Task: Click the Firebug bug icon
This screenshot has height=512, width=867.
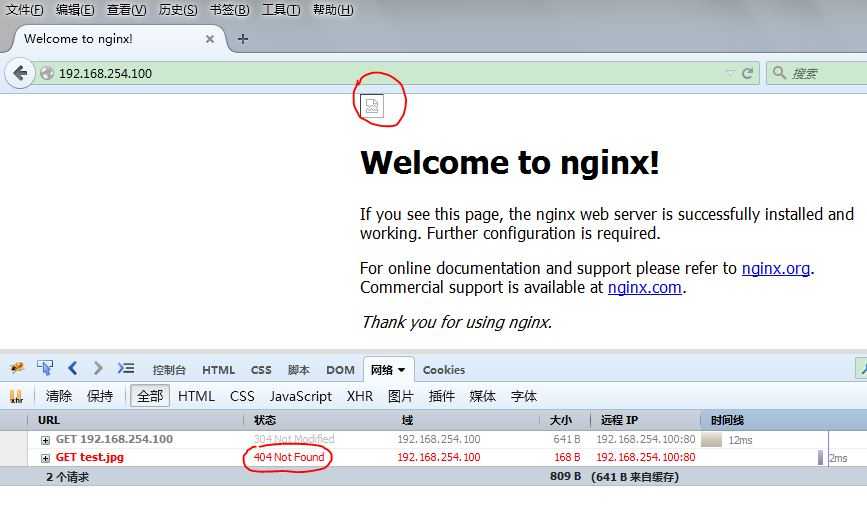Action: (x=17, y=368)
